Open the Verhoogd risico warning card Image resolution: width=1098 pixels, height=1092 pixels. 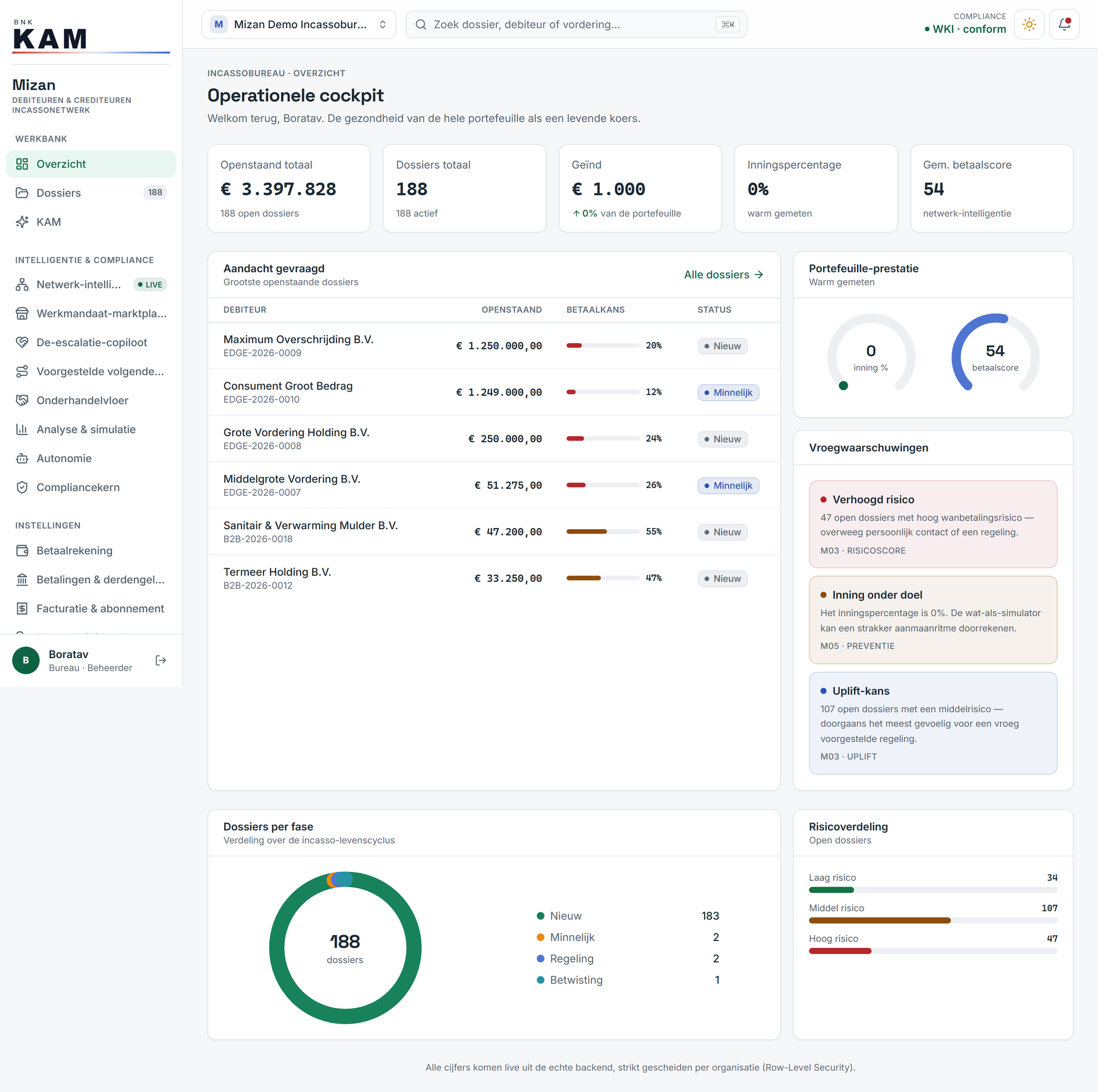(933, 524)
